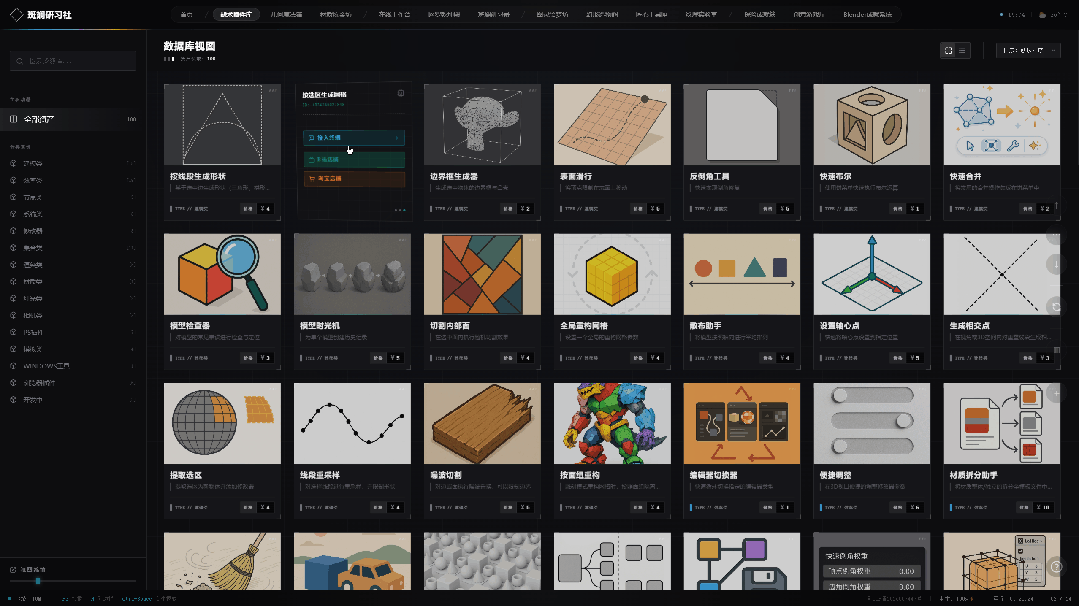Select the WINDOWS category in the sidebar
The width and height of the screenshot is (1079, 606).
pos(73,366)
